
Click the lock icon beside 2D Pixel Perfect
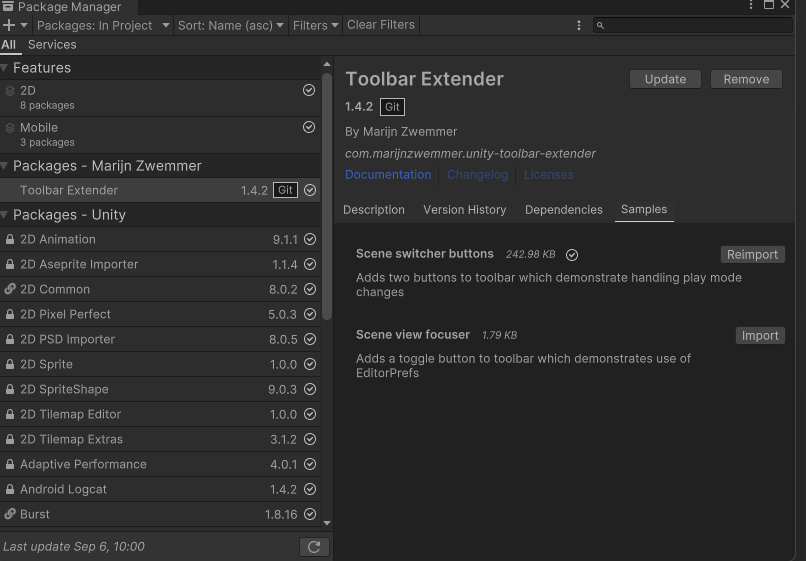(x=10, y=314)
